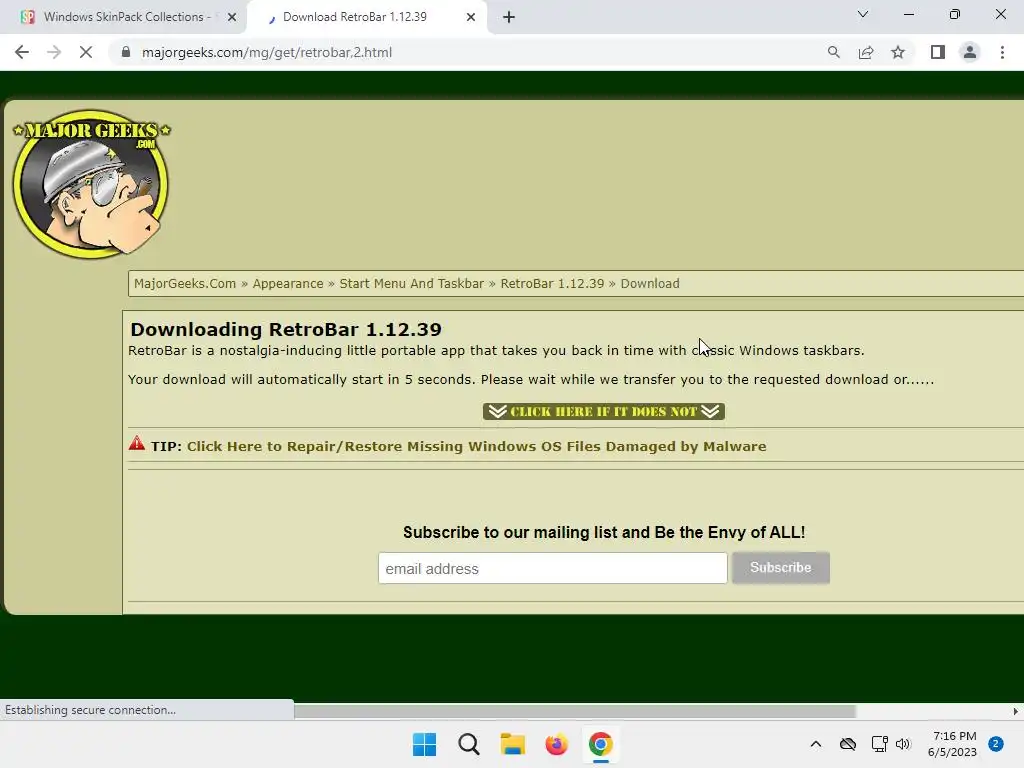Focus the email address field
This screenshot has height=768, width=1024.
point(552,568)
